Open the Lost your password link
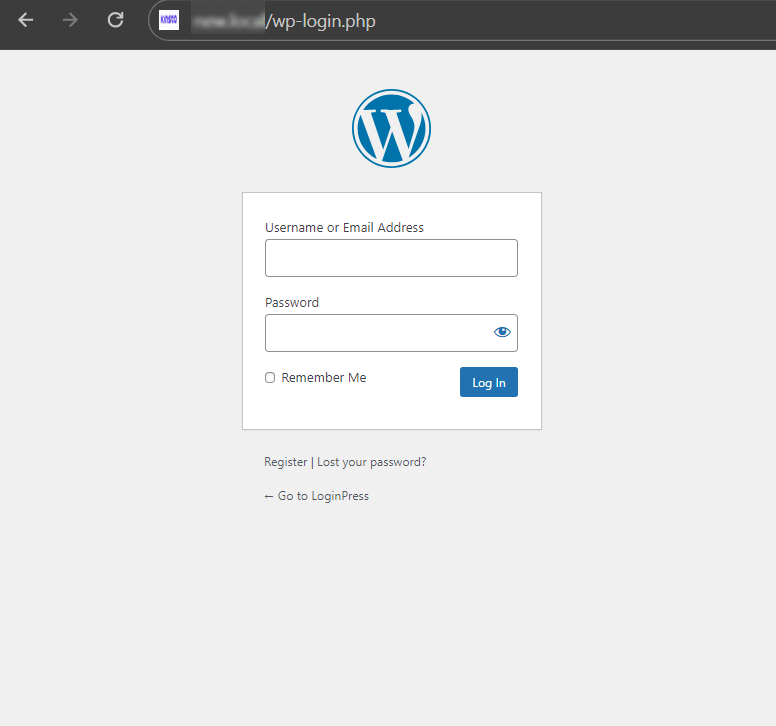 pyautogui.click(x=371, y=462)
